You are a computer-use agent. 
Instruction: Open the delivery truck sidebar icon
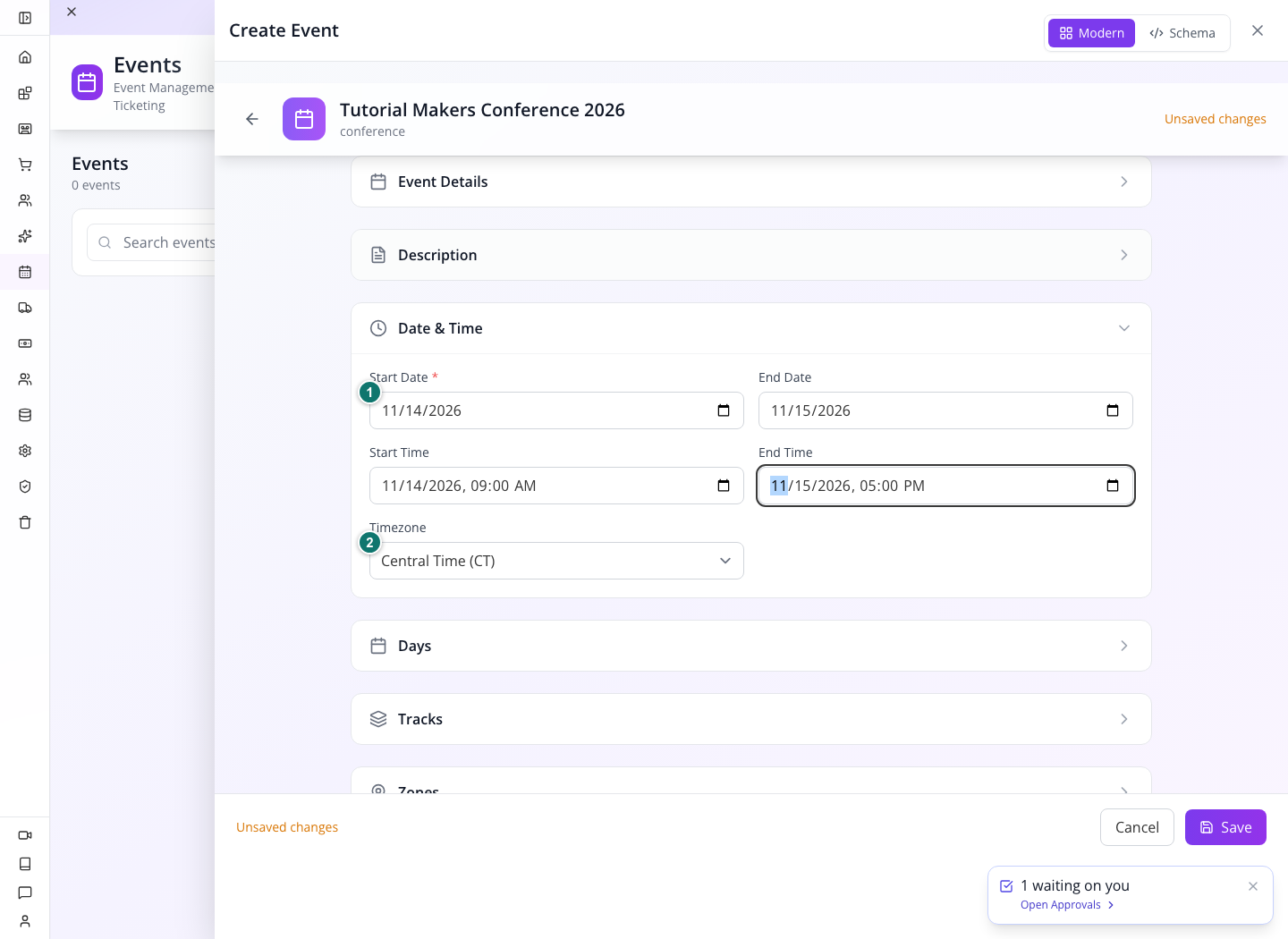[25, 308]
